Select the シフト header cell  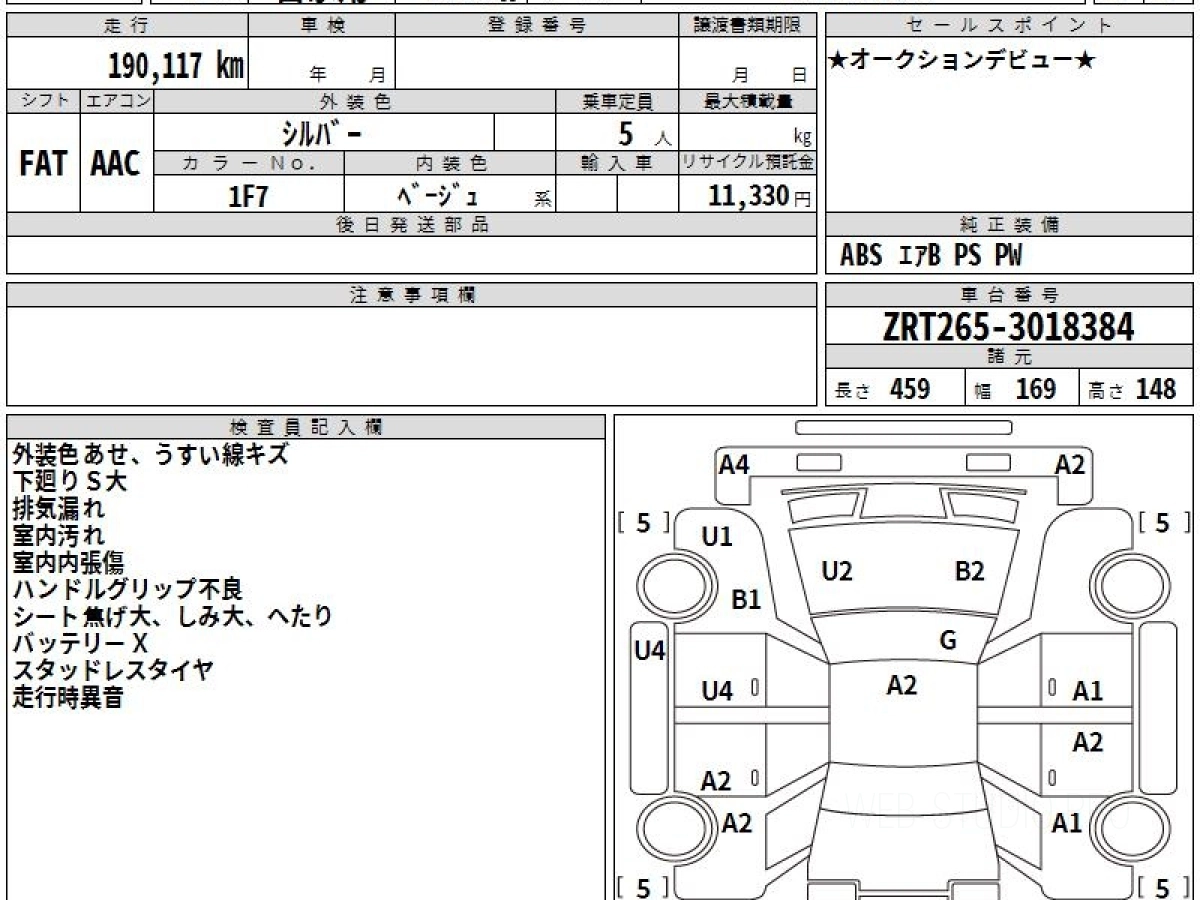[x=44, y=101]
